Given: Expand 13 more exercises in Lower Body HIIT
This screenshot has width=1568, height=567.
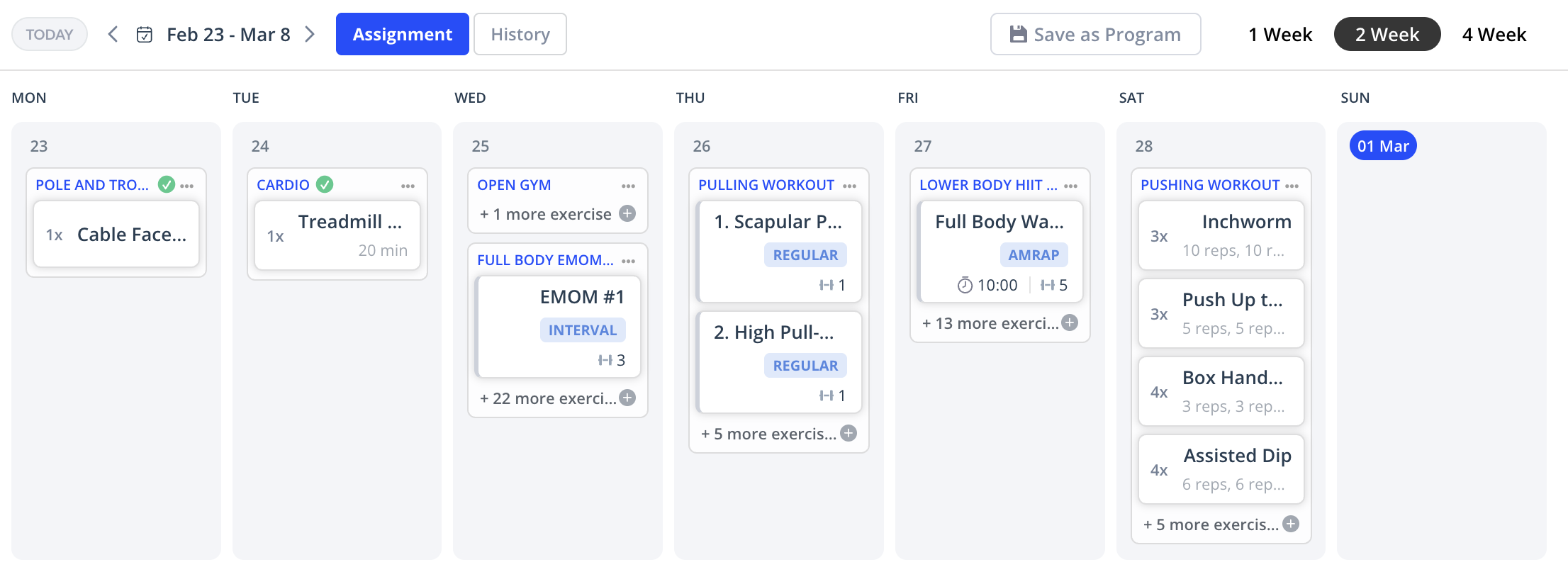Looking at the screenshot, I should point(1070,323).
